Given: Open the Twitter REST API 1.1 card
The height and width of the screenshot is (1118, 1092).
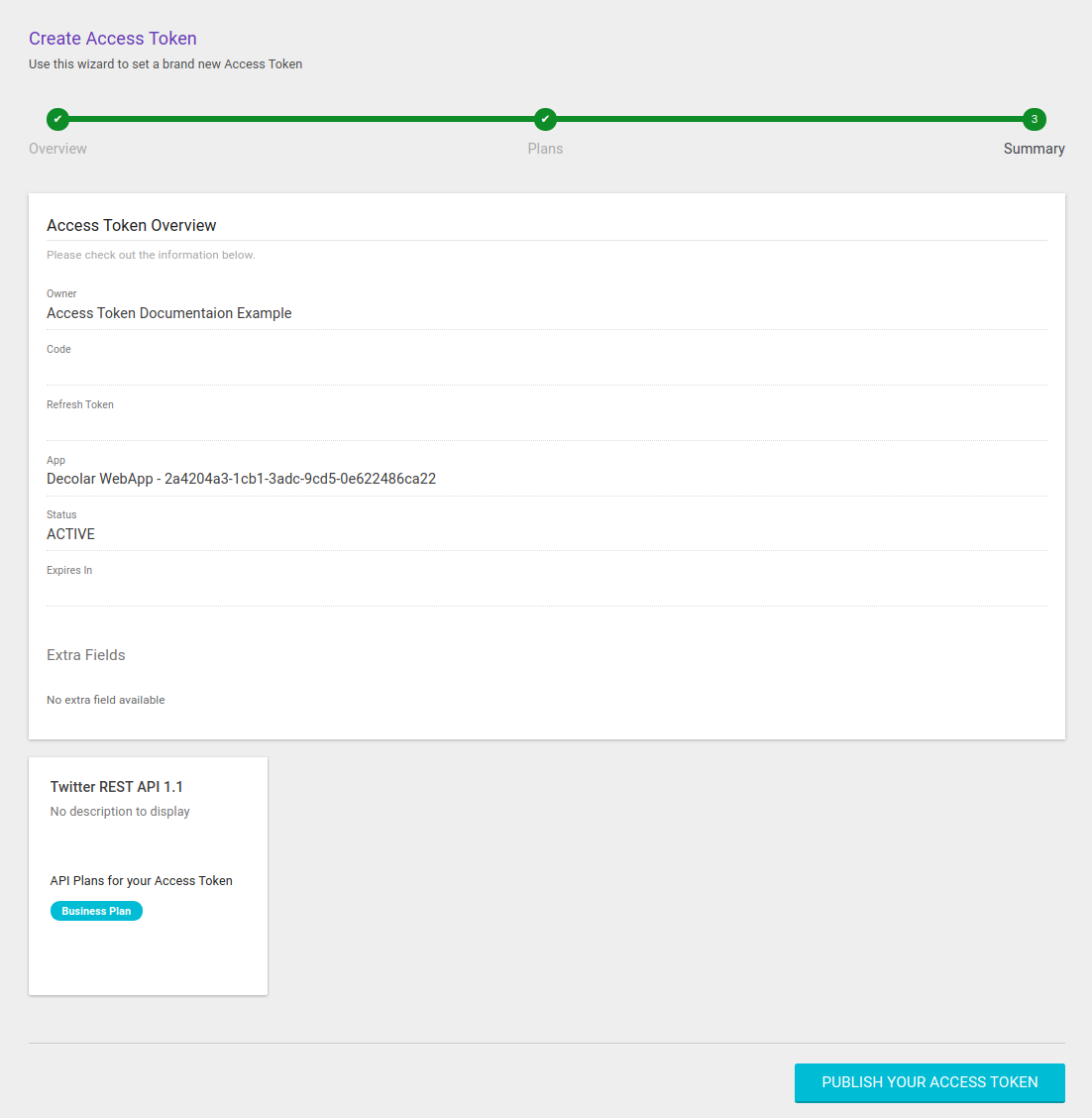Looking at the screenshot, I should point(148,875).
